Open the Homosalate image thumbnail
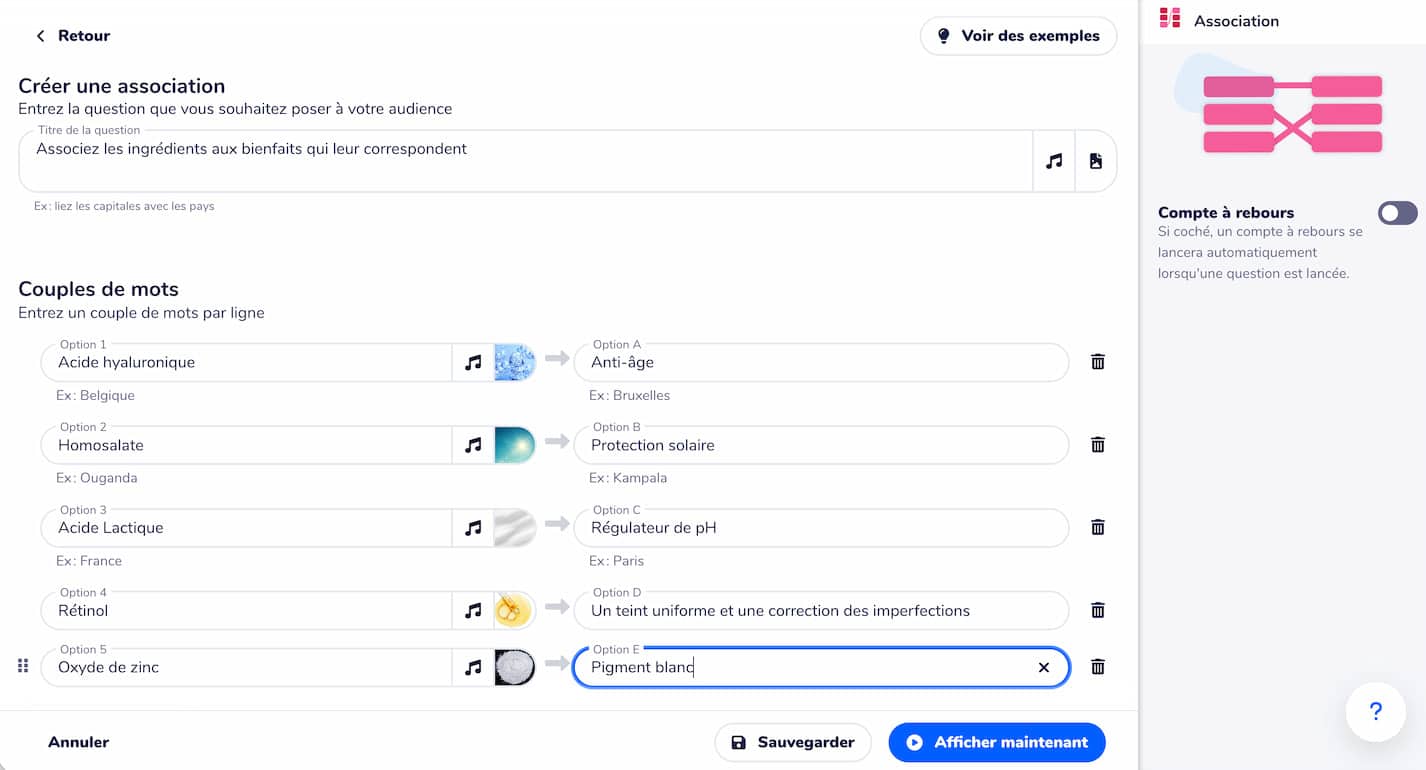 [515, 445]
